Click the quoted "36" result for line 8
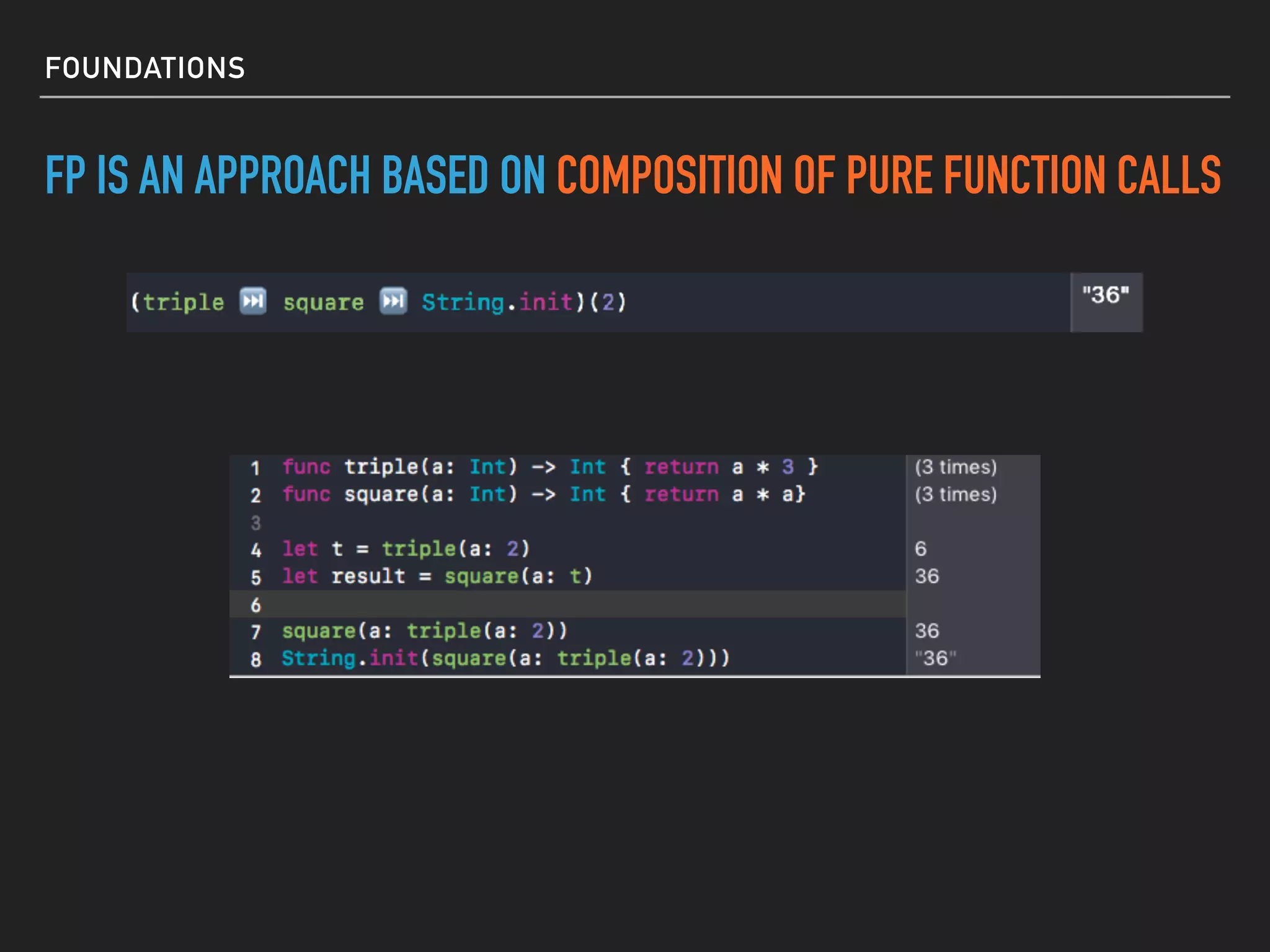The height and width of the screenshot is (952, 1270). point(935,658)
